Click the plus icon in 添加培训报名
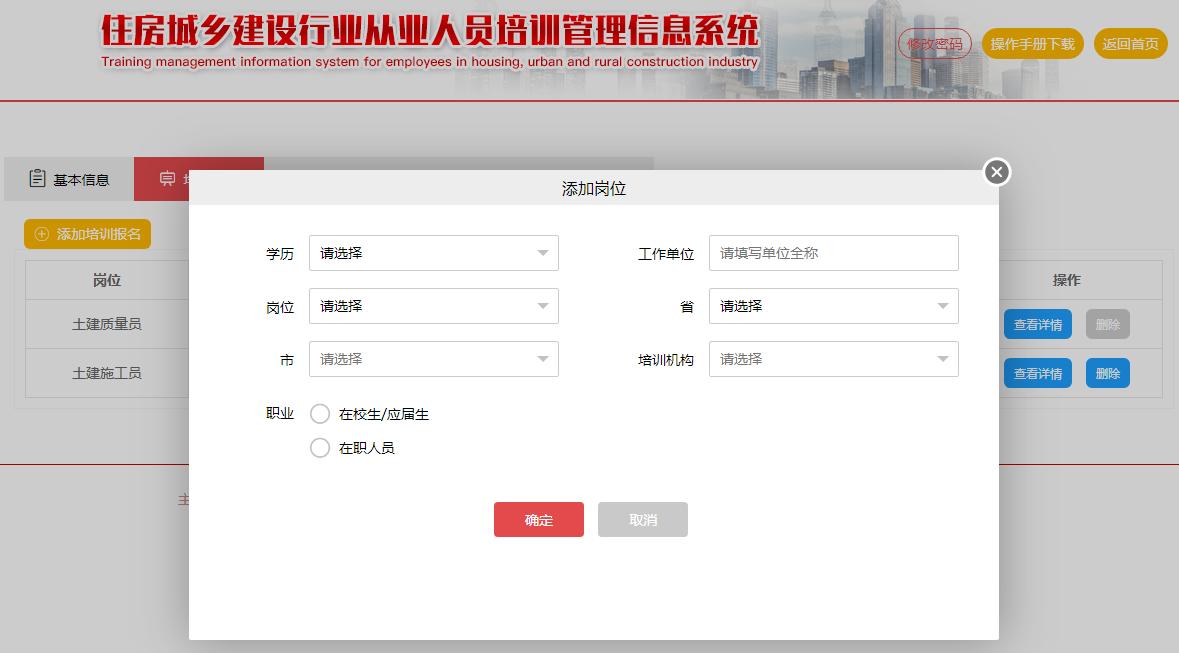This screenshot has width=1179, height=653. coord(42,234)
